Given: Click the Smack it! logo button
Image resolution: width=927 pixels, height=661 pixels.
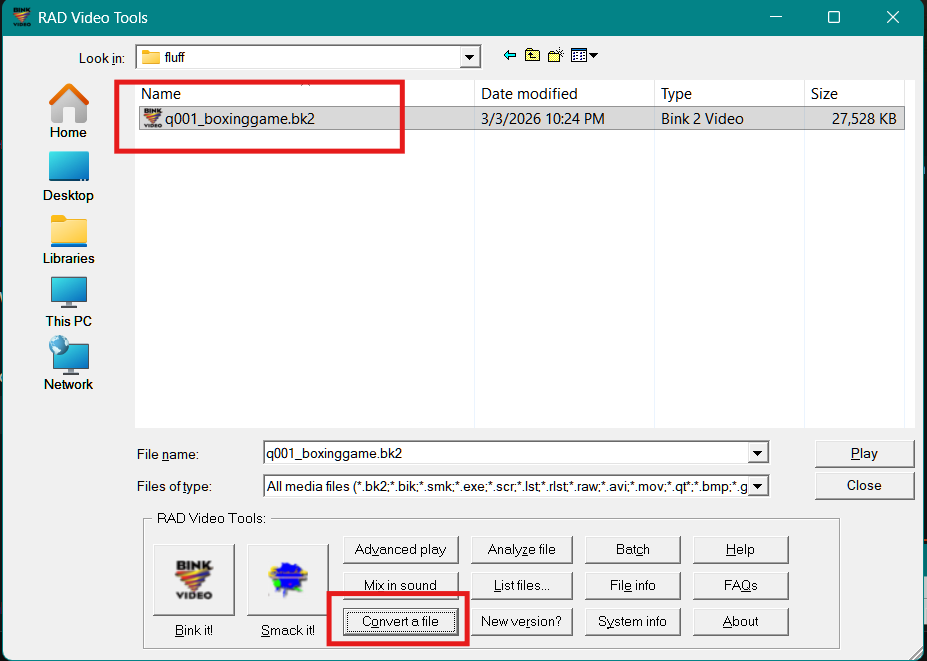Looking at the screenshot, I should pyautogui.click(x=288, y=580).
